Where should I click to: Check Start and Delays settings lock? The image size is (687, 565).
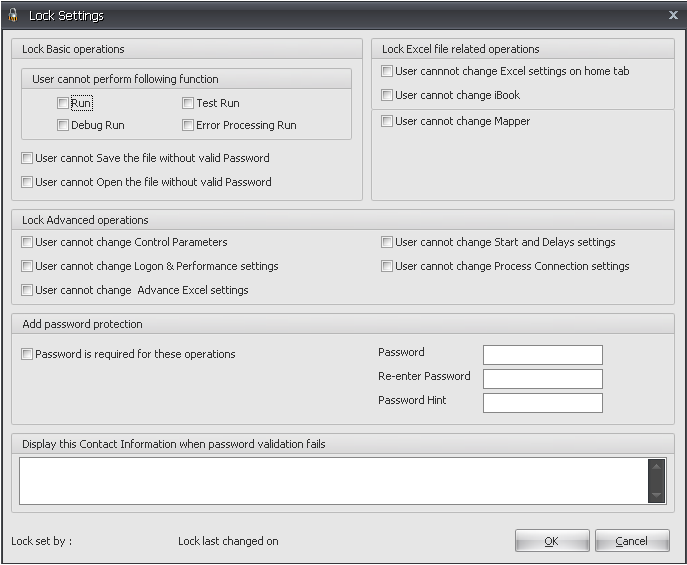click(x=387, y=242)
